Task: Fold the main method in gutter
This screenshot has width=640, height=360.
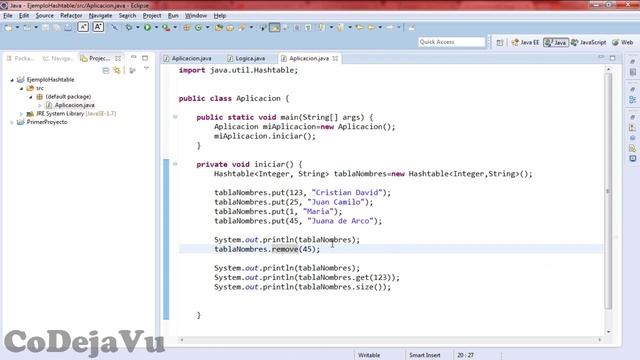Action: pos(175,117)
